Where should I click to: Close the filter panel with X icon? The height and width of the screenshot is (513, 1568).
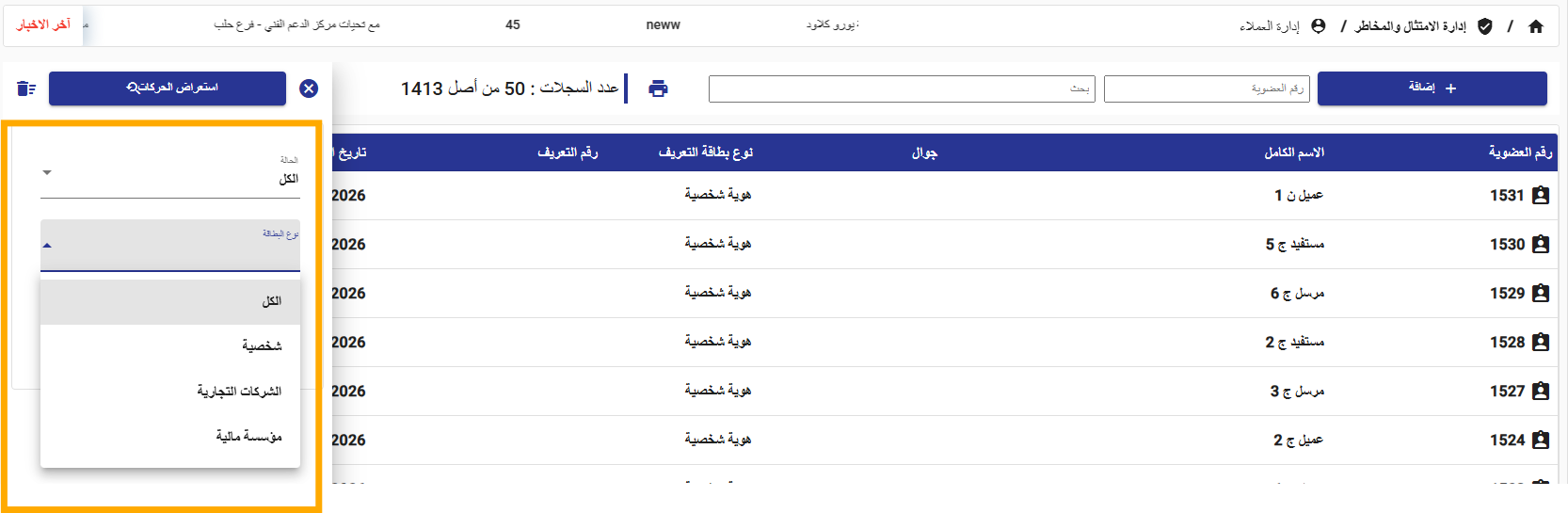(x=309, y=88)
